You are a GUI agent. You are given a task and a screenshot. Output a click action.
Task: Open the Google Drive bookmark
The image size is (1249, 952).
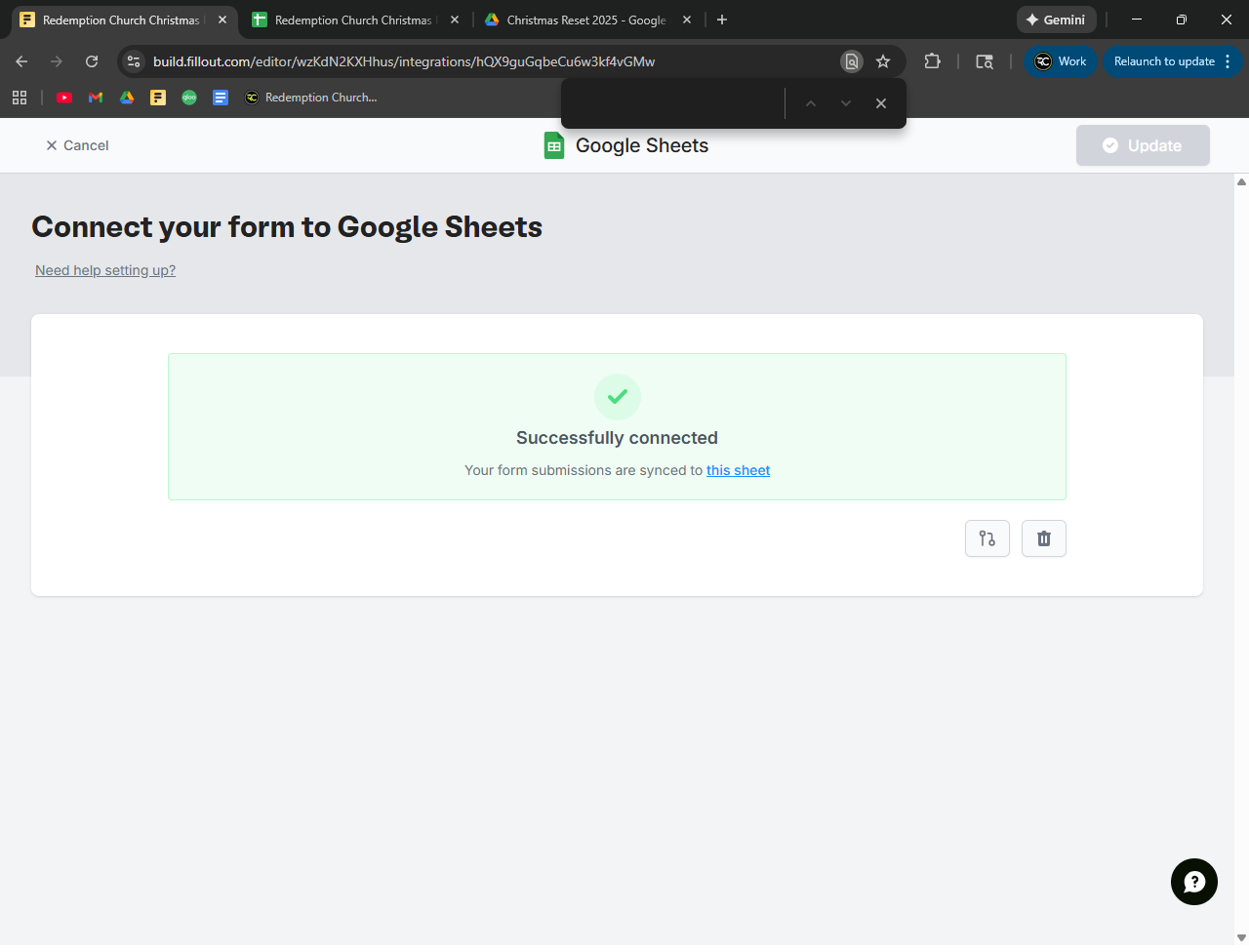(x=127, y=98)
